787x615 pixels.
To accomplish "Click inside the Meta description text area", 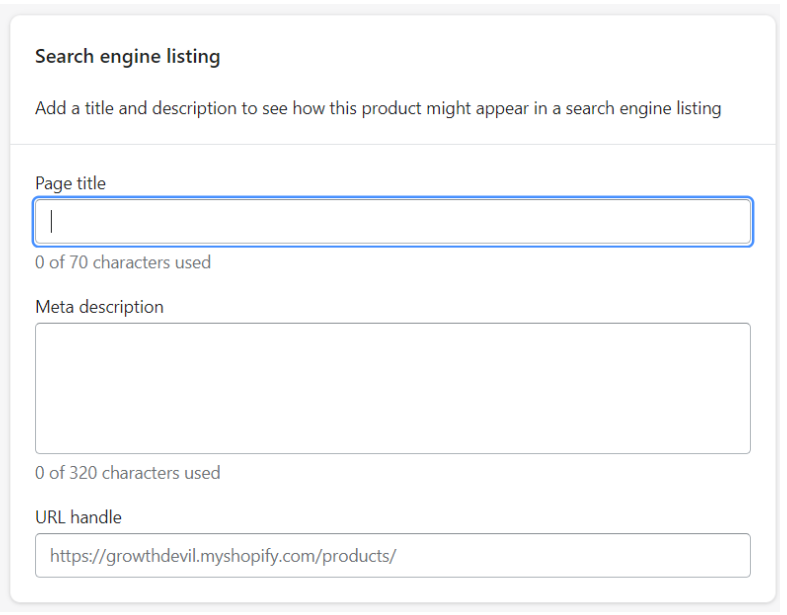I will coord(393,389).
